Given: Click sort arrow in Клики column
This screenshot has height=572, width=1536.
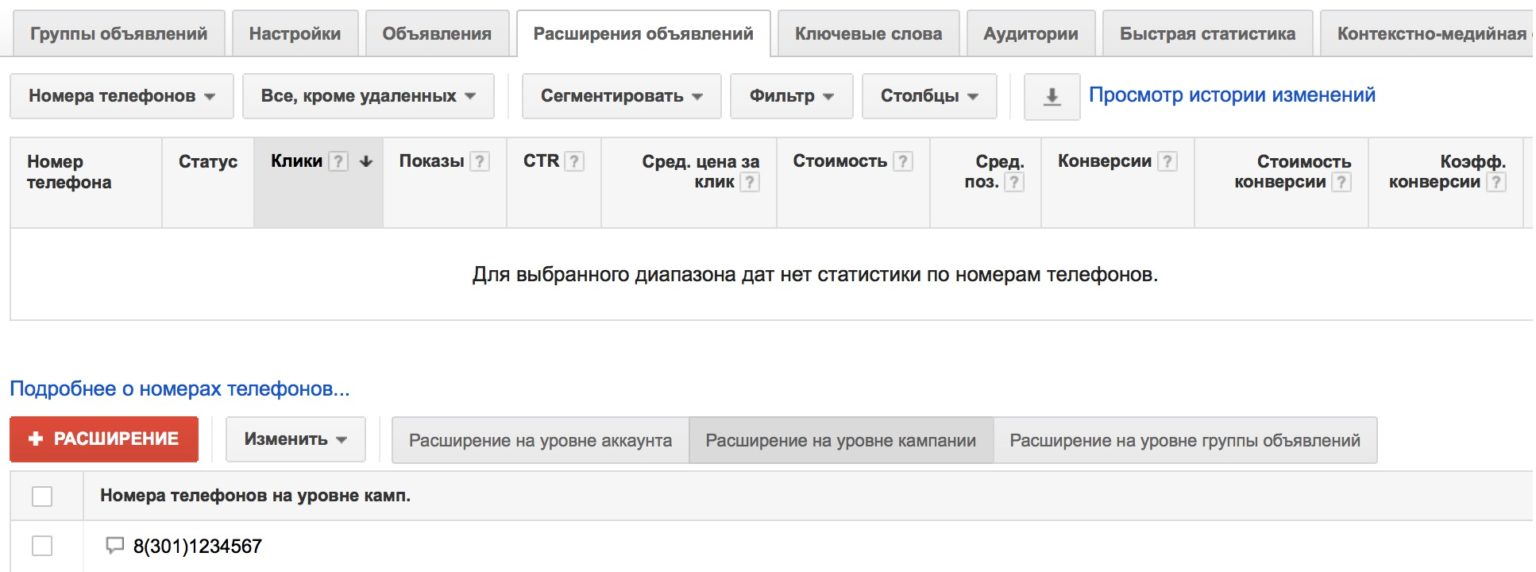Looking at the screenshot, I should (x=365, y=162).
